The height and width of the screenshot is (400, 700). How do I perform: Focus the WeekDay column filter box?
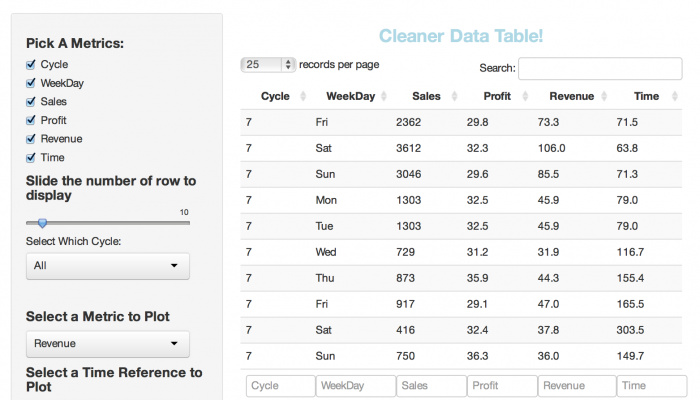pos(355,386)
